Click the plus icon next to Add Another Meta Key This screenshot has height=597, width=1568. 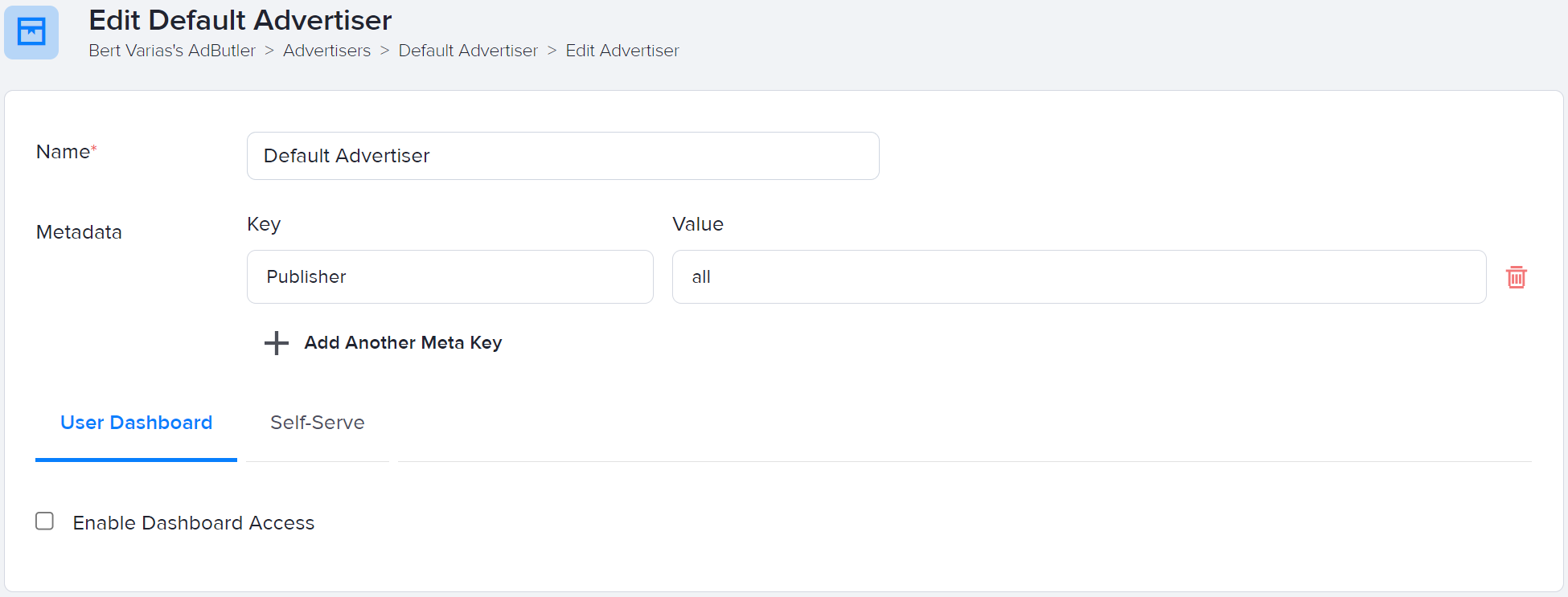[x=276, y=343]
